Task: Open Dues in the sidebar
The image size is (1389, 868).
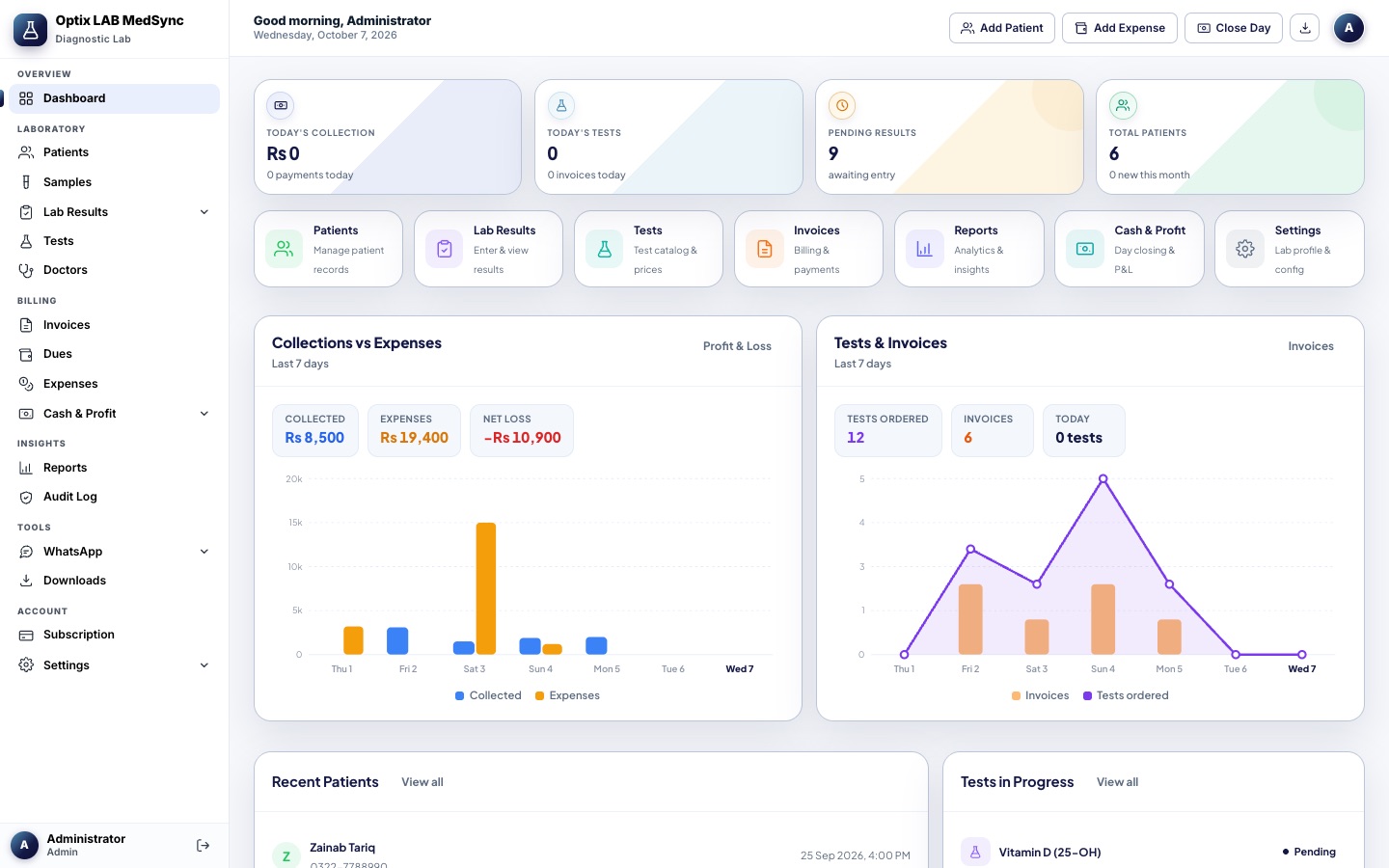Action: 114,354
